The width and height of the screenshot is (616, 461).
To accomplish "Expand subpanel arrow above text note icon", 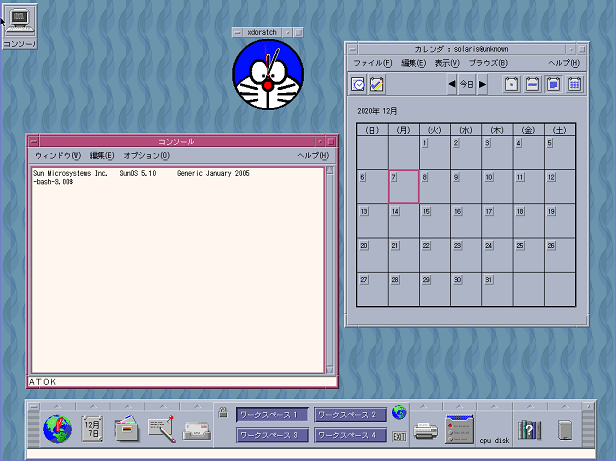I will [x=163, y=406].
